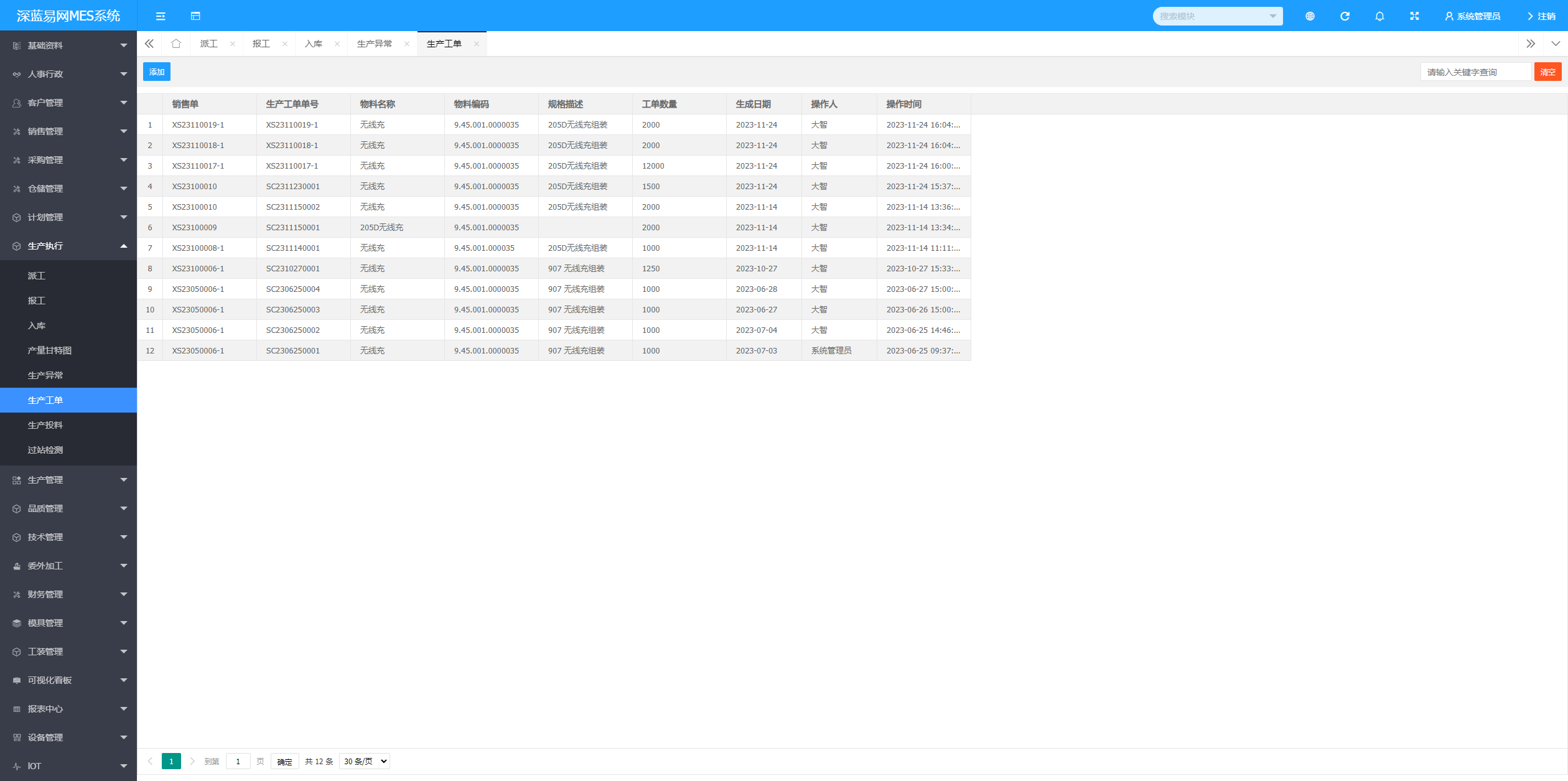The height and width of the screenshot is (781, 1568).
Task: Collapse 生产执行 menu
Action: coord(68,246)
